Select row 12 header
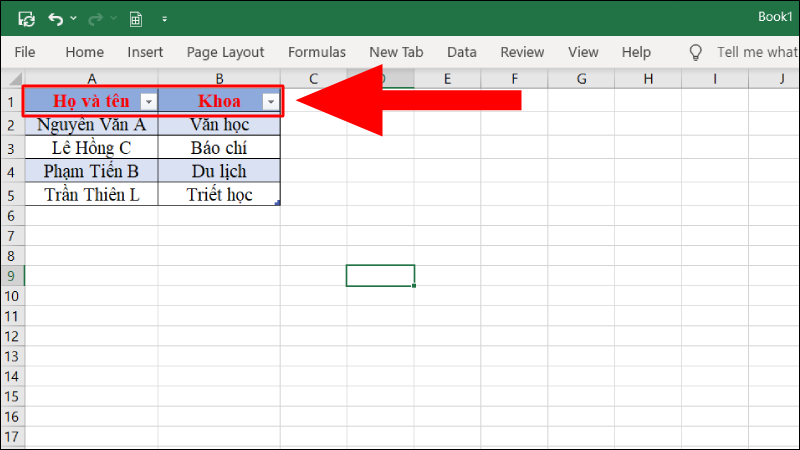The height and width of the screenshot is (450, 800). coord(12,336)
